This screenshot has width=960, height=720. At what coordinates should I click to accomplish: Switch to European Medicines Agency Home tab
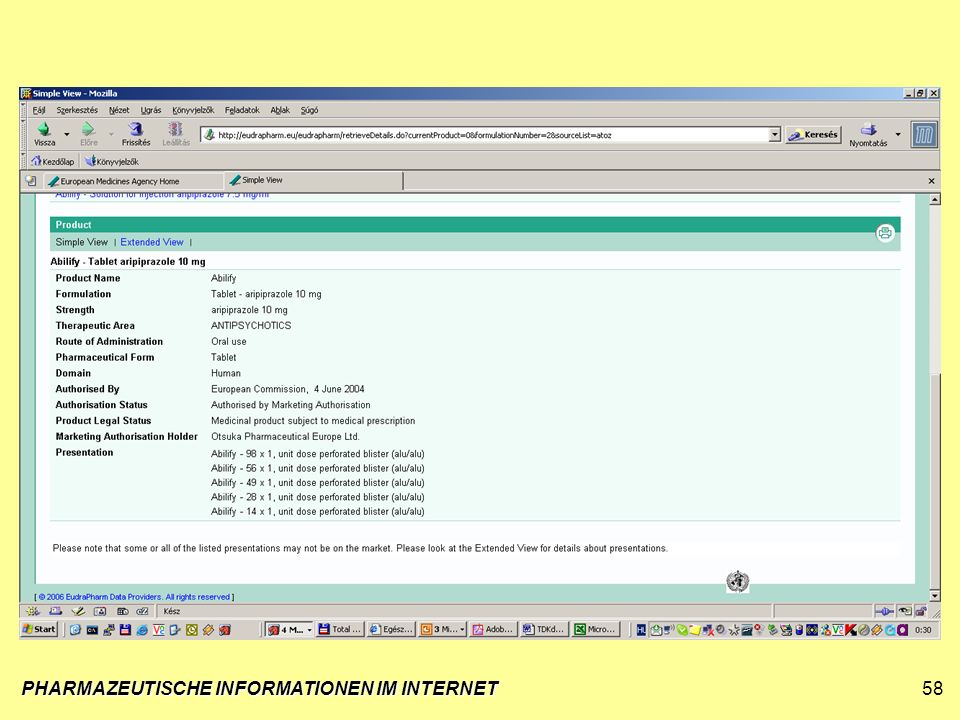pos(133,181)
